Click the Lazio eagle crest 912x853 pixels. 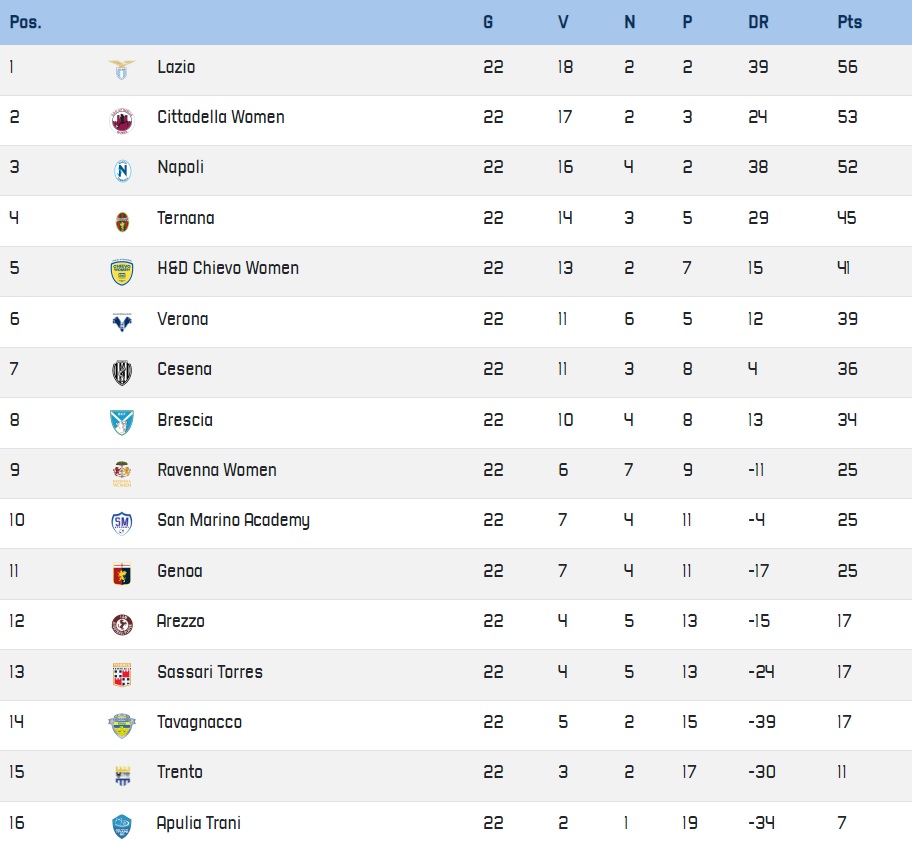pos(122,69)
